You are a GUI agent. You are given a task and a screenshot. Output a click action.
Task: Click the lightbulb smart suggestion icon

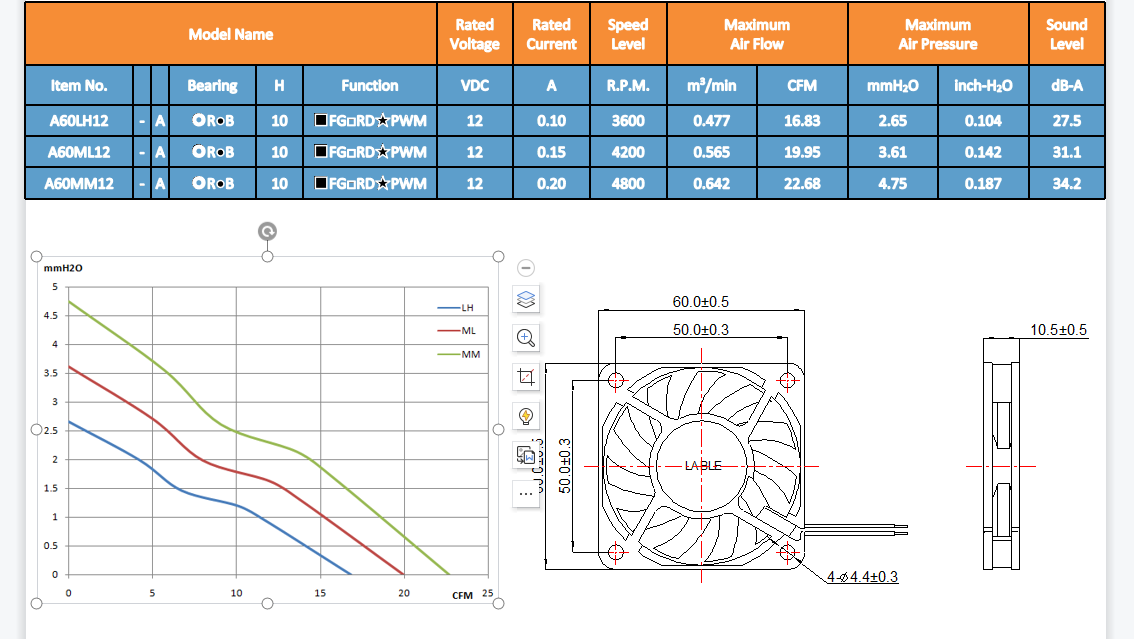click(x=527, y=416)
